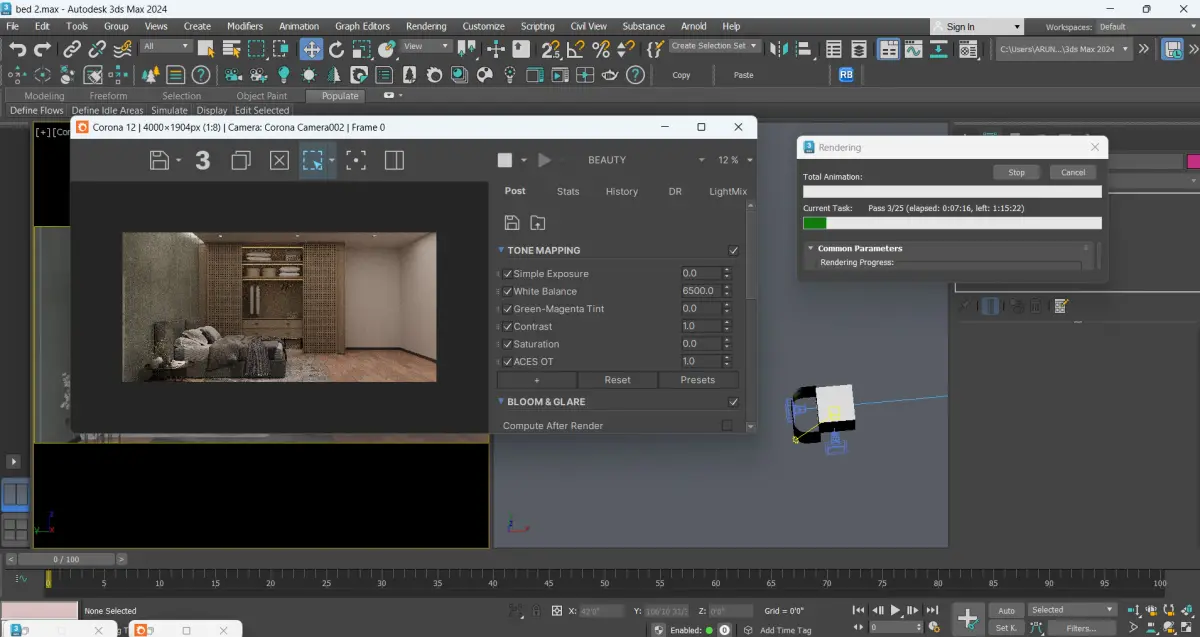This screenshot has height=637, width=1200.
Task: Click the Save icon in Corona frame buffer
Action: pos(158,160)
